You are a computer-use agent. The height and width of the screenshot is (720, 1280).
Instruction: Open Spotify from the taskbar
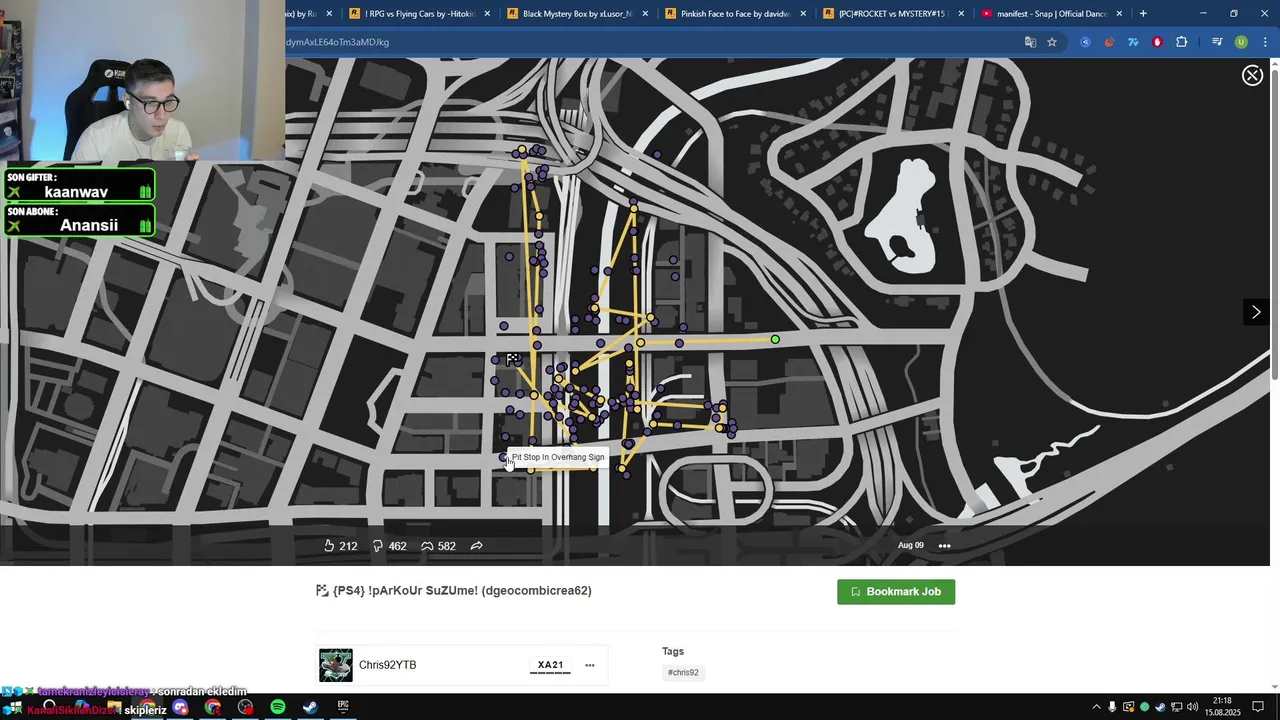click(x=278, y=707)
